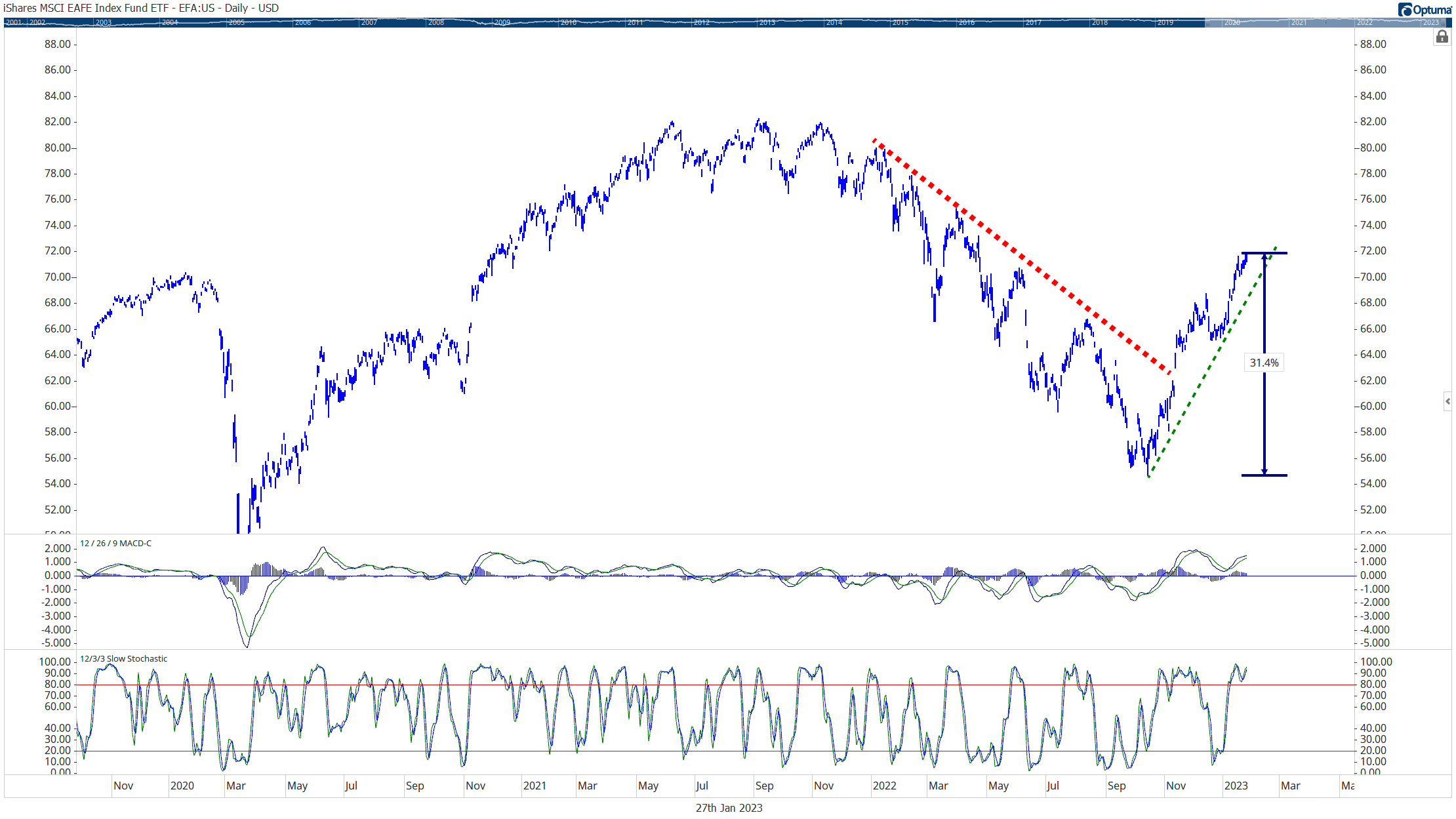
Task: Click the 2023 label on date axis
Action: (x=1236, y=786)
